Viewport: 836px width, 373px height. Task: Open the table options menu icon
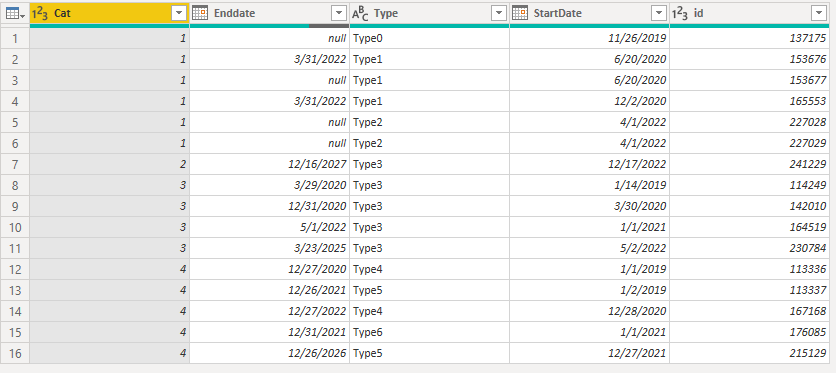tap(15, 14)
